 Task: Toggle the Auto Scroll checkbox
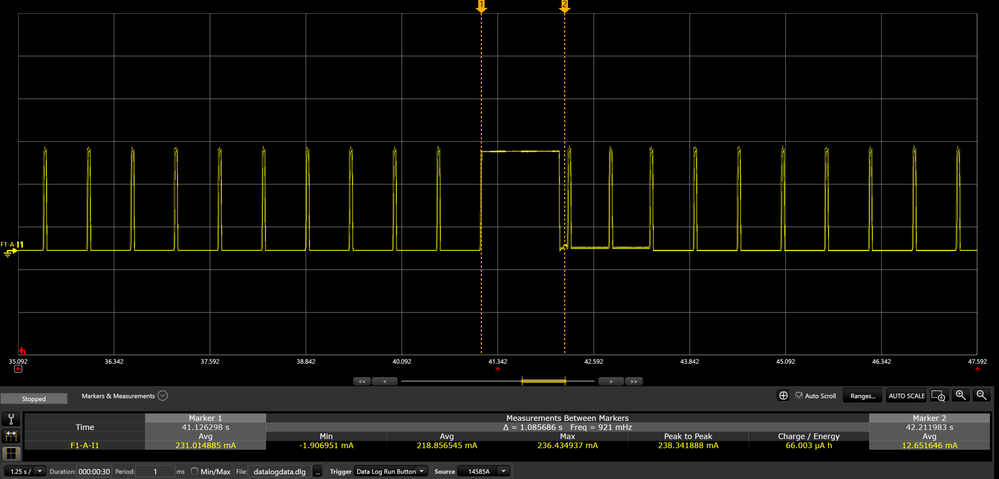click(x=798, y=396)
